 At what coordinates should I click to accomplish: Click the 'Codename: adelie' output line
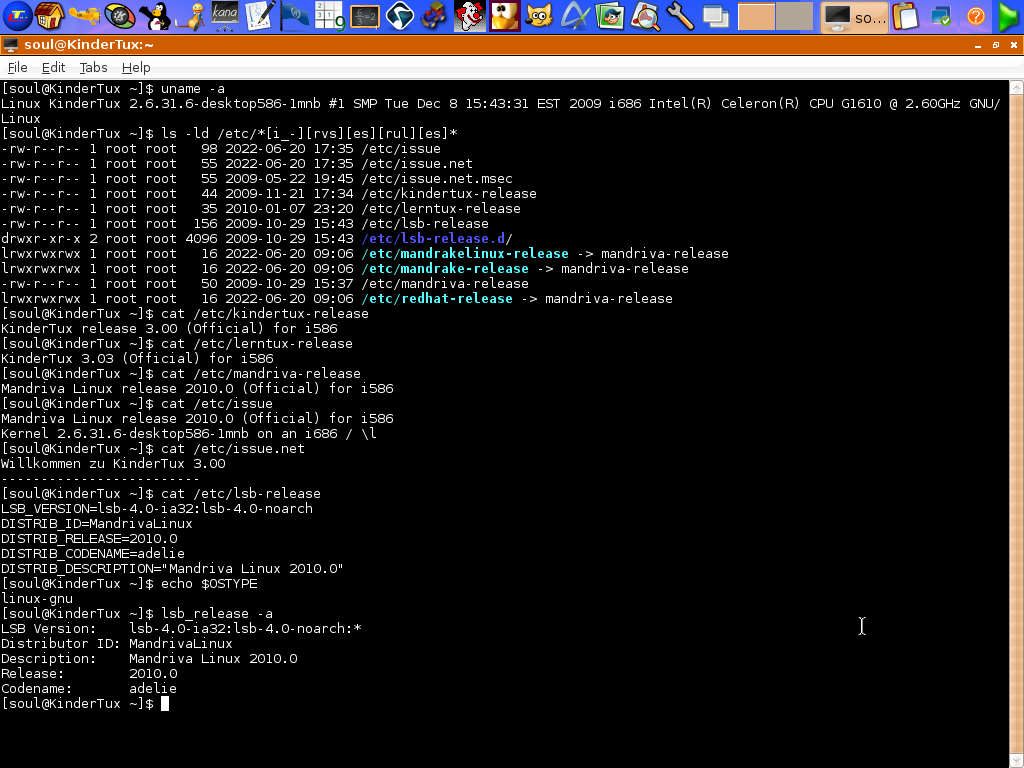[89, 689]
